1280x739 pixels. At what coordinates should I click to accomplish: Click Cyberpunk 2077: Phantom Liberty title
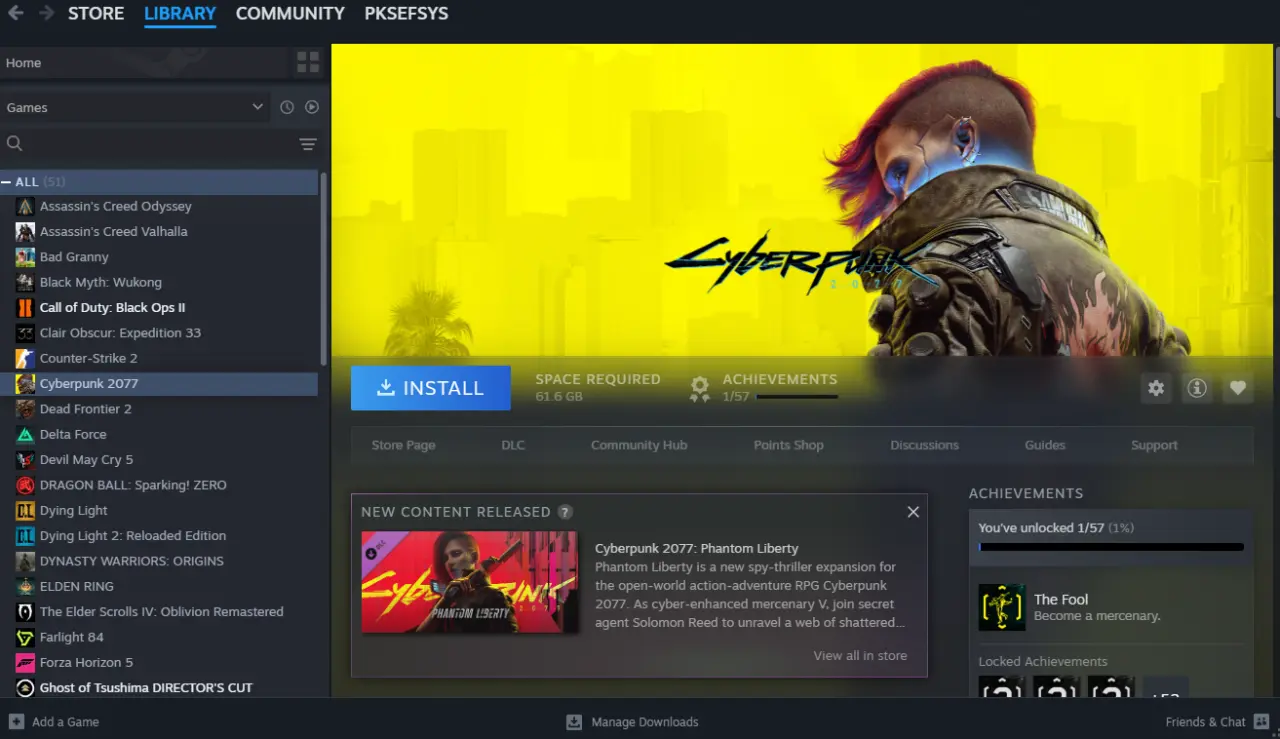697,548
